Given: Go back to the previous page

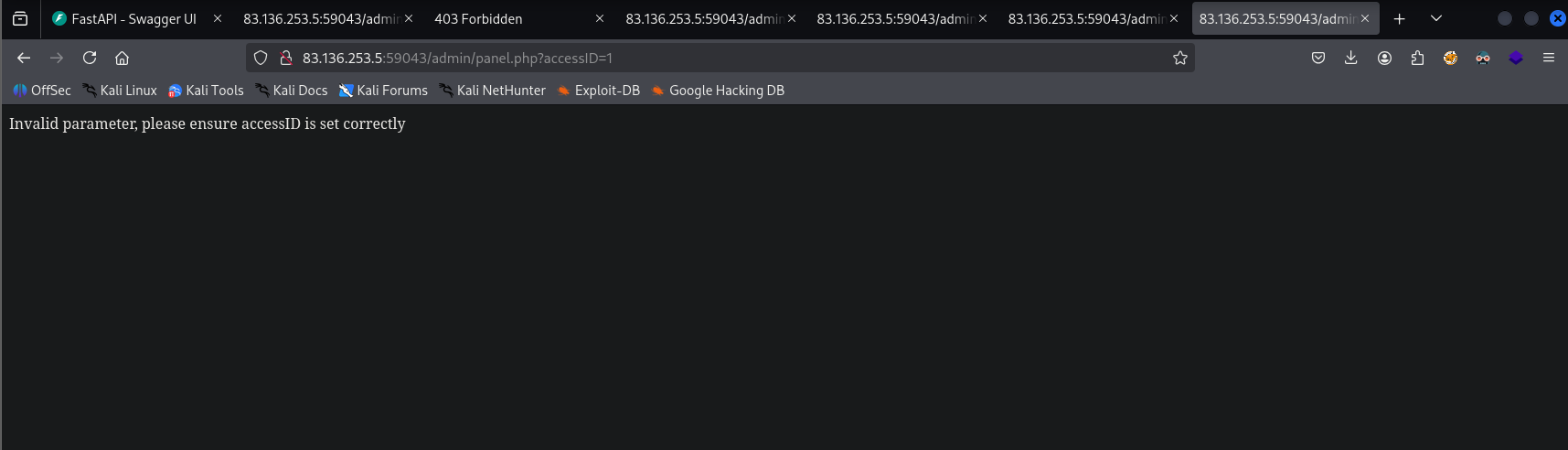Looking at the screenshot, I should tap(24, 58).
